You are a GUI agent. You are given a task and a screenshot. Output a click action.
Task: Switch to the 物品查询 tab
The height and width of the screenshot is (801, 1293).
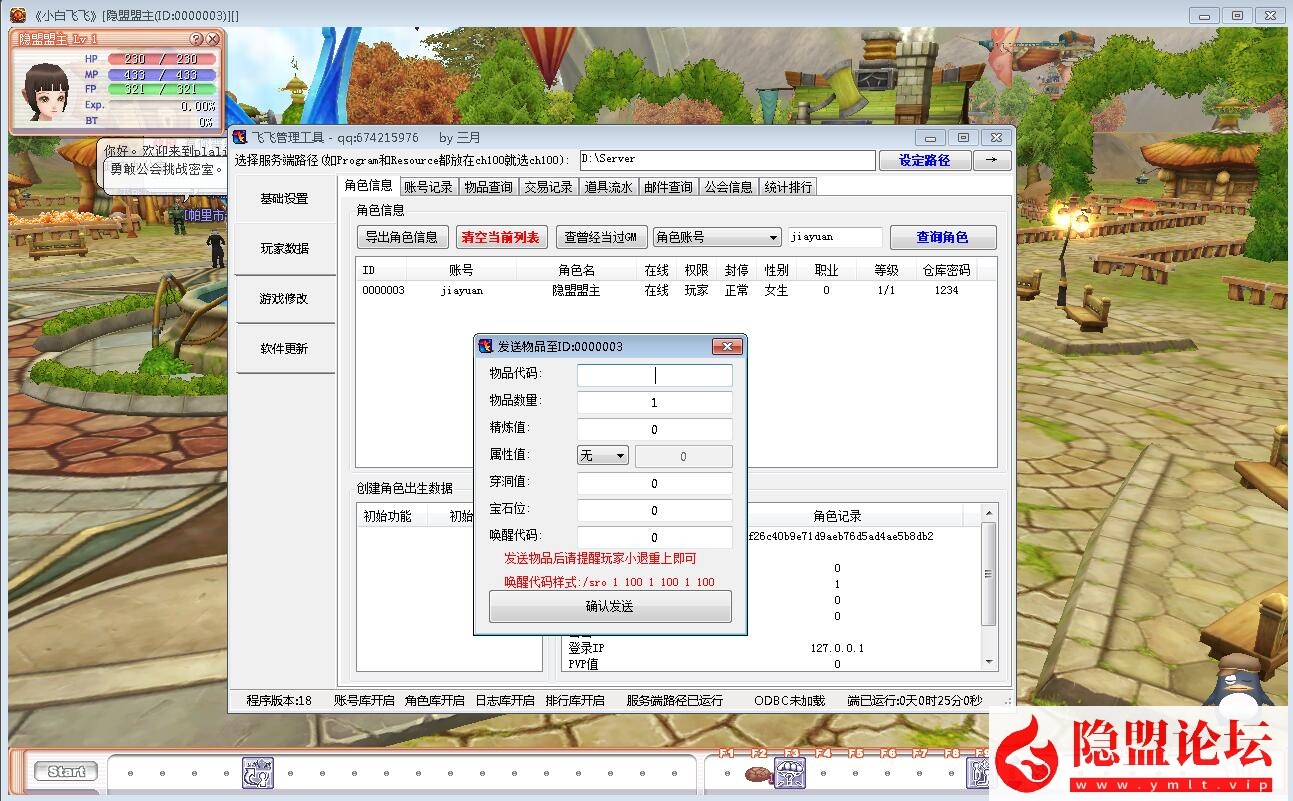[x=488, y=187]
